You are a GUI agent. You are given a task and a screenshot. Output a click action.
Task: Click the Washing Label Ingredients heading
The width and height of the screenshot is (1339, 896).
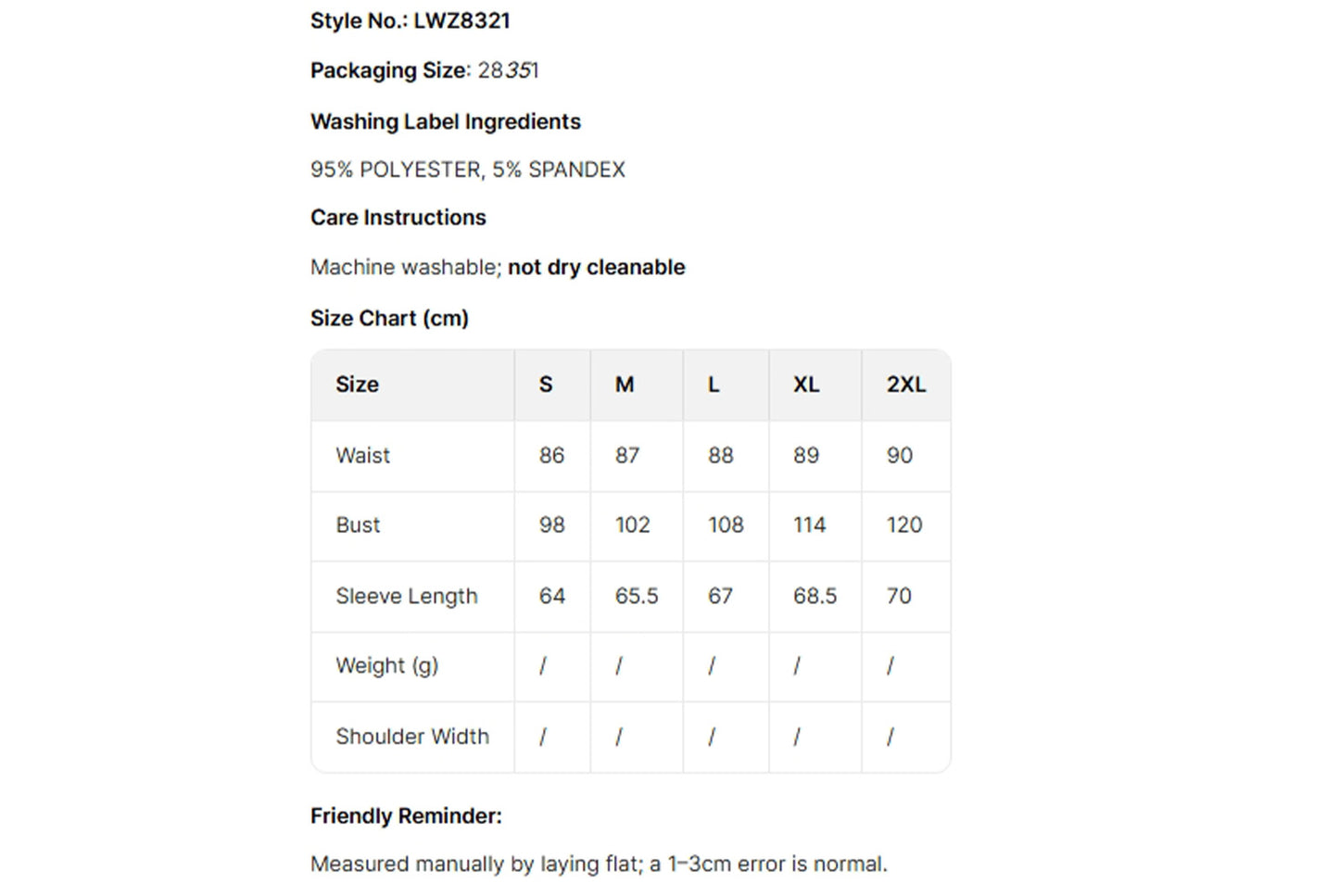[446, 121]
